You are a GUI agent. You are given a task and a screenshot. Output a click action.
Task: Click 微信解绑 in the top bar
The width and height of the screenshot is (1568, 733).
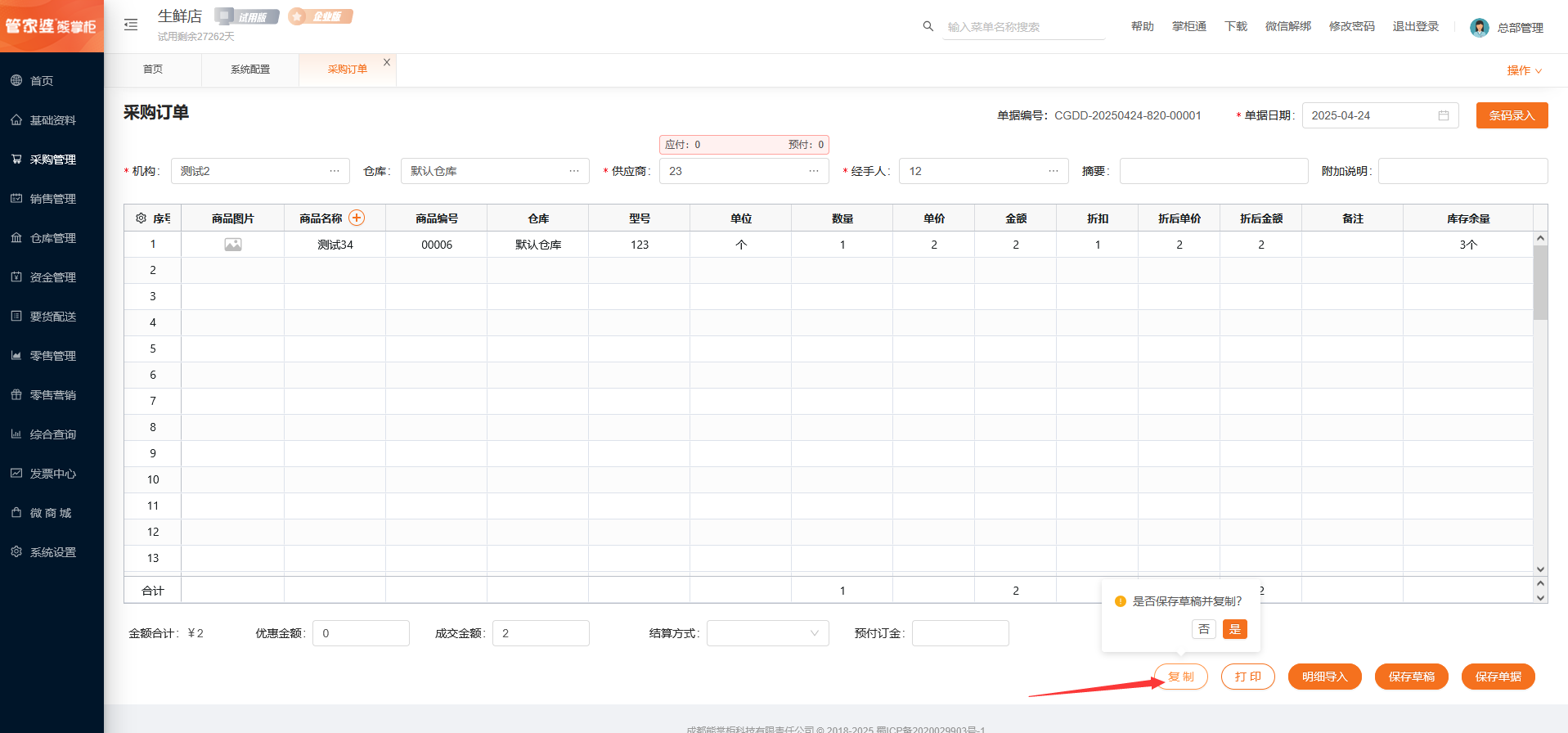click(1288, 26)
